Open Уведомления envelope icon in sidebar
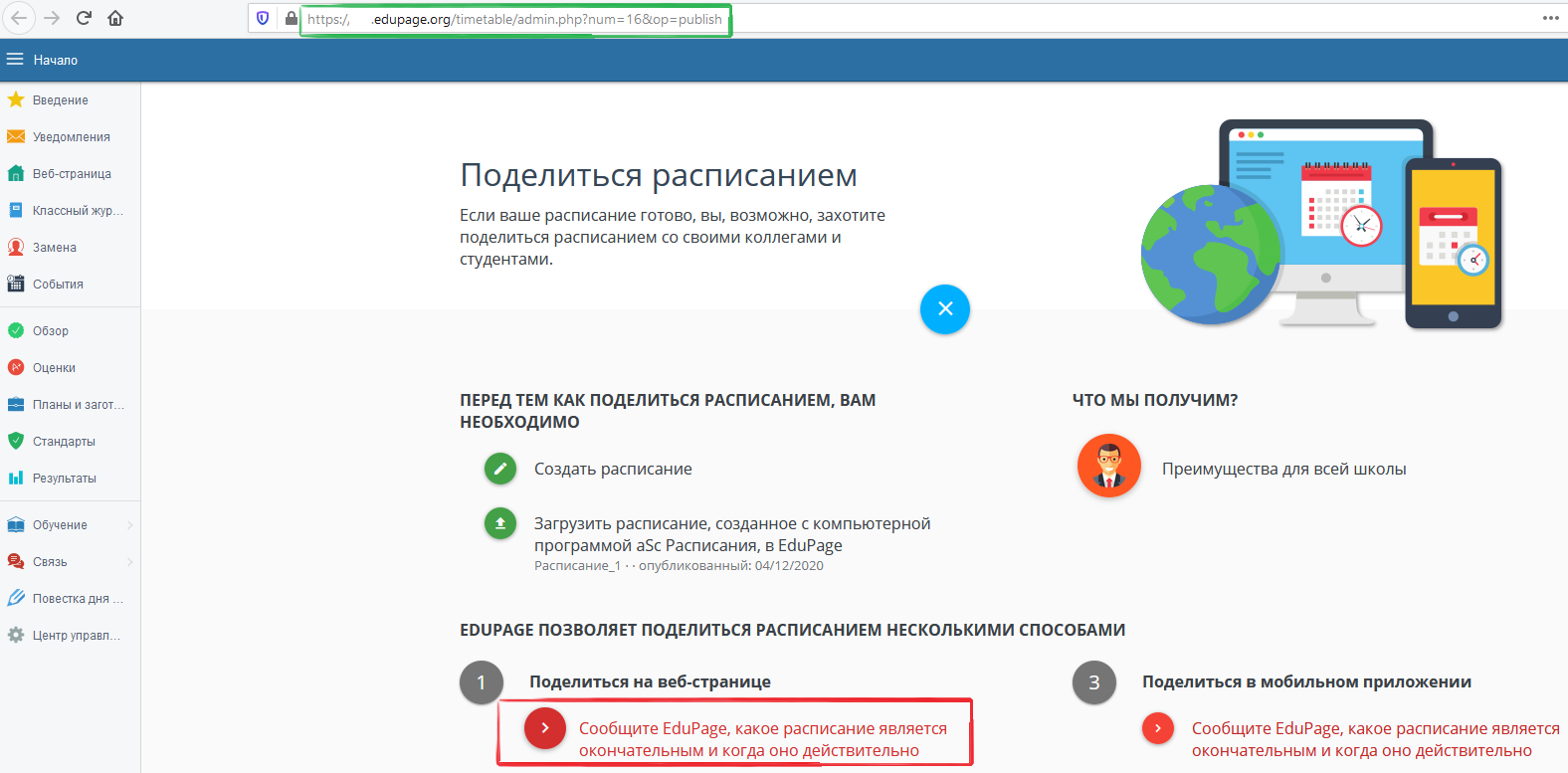 coord(16,136)
